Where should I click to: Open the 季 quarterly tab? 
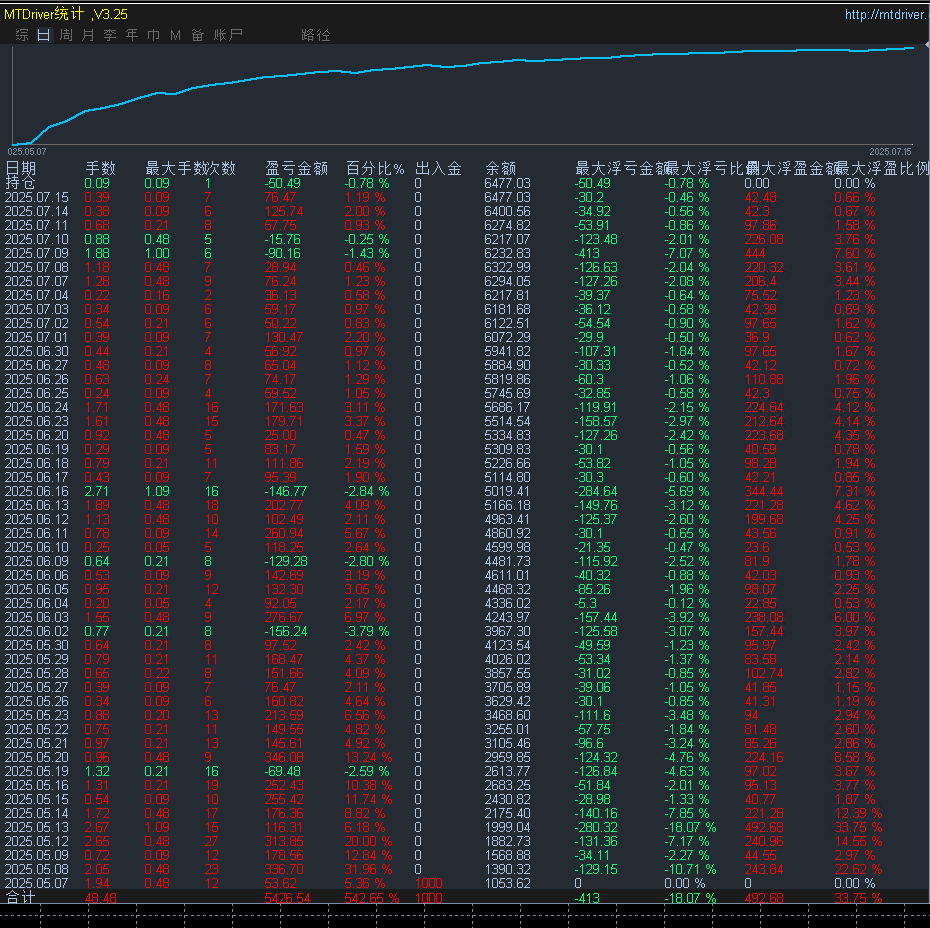110,35
